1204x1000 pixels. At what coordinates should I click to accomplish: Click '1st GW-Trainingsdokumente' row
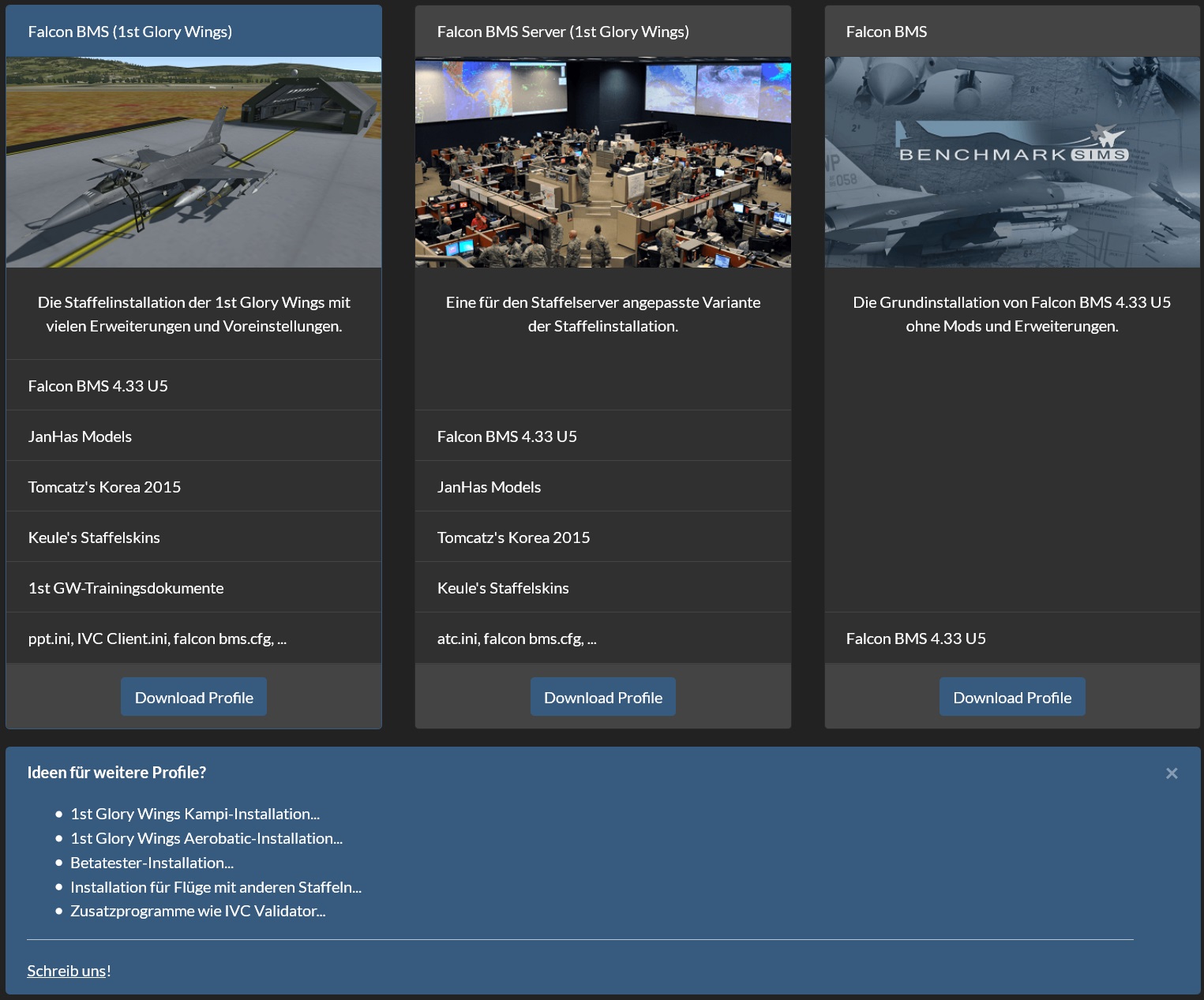click(193, 587)
